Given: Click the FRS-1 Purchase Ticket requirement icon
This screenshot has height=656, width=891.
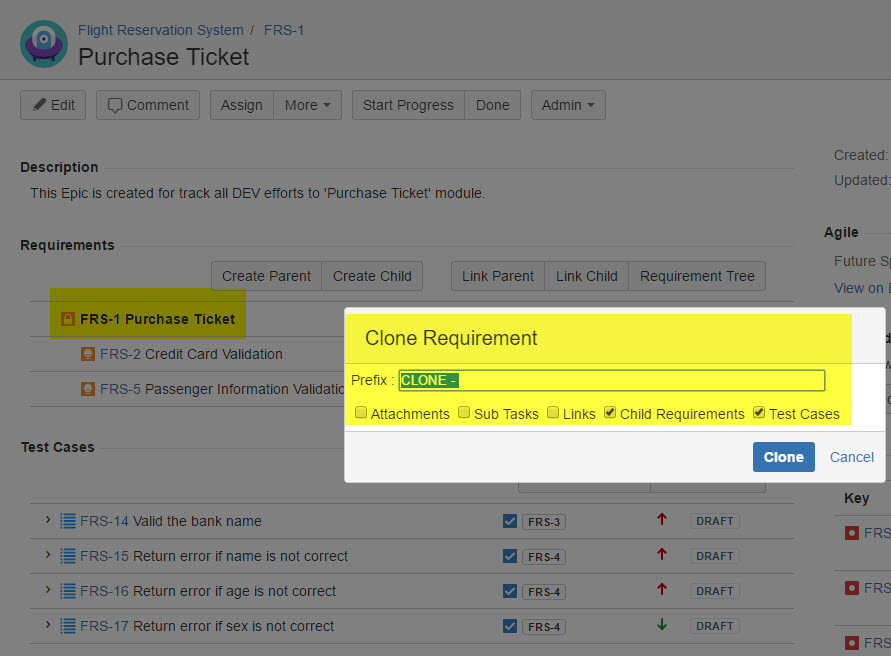Looking at the screenshot, I should click(67, 319).
